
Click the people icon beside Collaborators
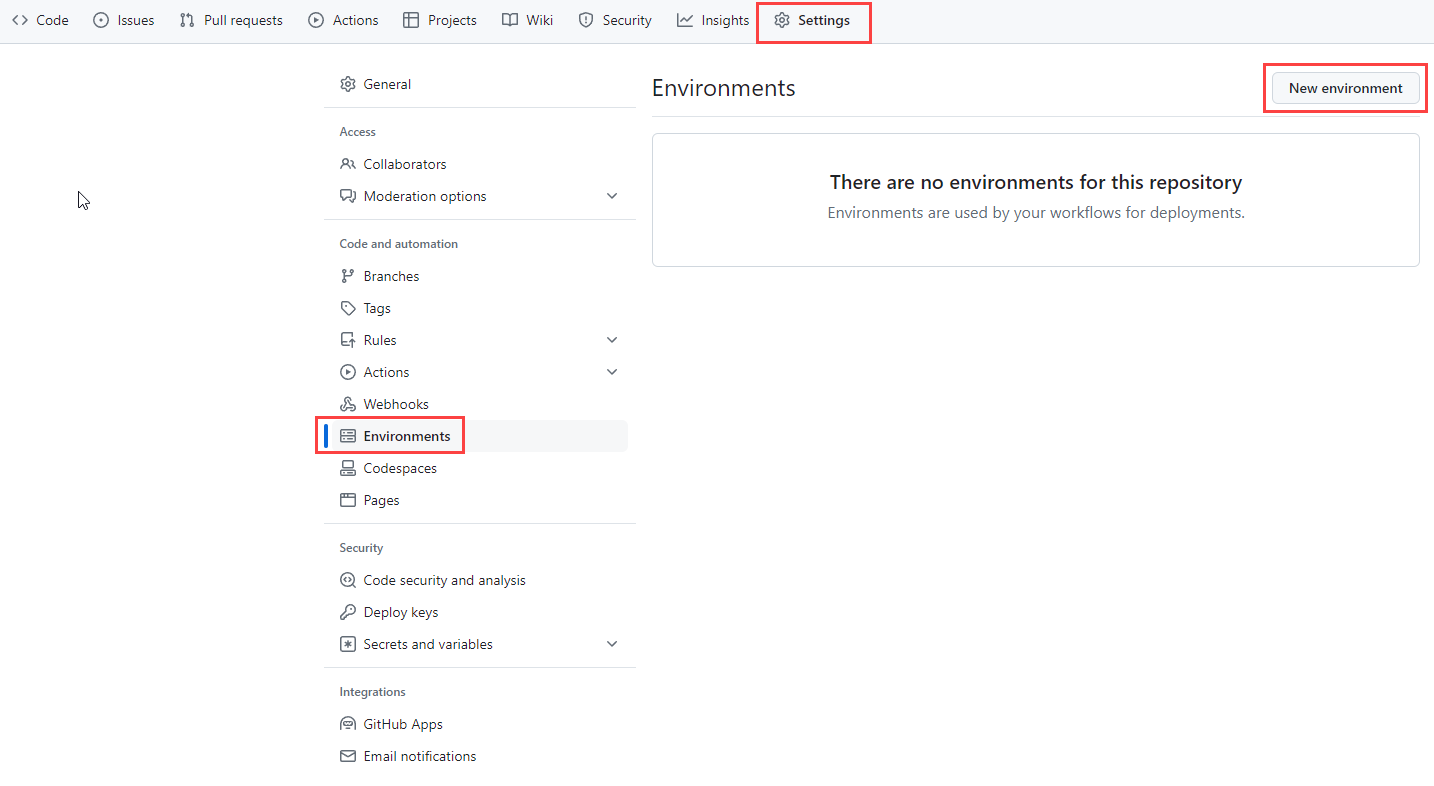pyautogui.click(x=348, y=164)
